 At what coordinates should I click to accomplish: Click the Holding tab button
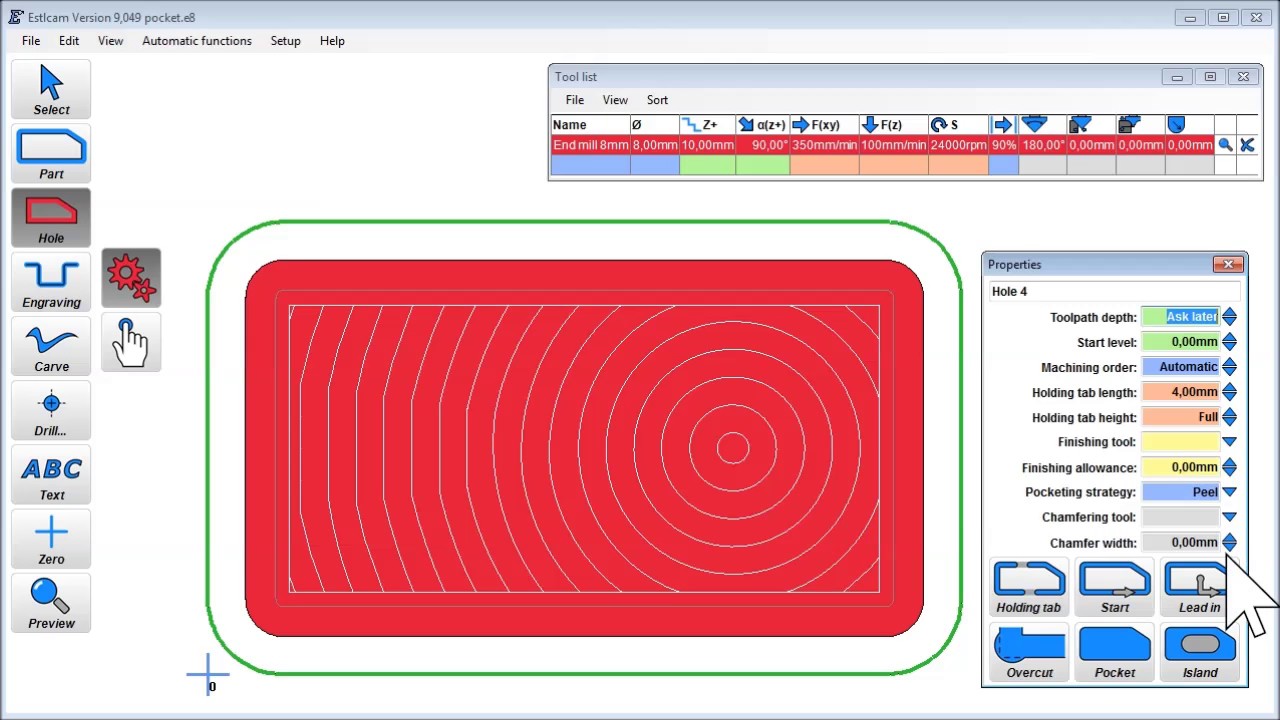[x=1029, y=588]
